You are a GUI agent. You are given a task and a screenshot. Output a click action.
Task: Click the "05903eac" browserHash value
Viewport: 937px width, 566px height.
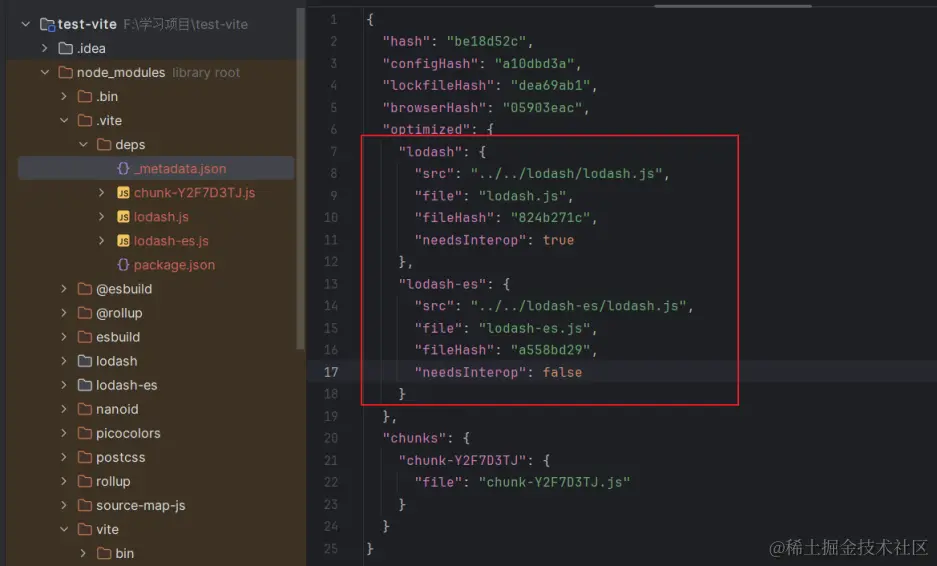542,108
